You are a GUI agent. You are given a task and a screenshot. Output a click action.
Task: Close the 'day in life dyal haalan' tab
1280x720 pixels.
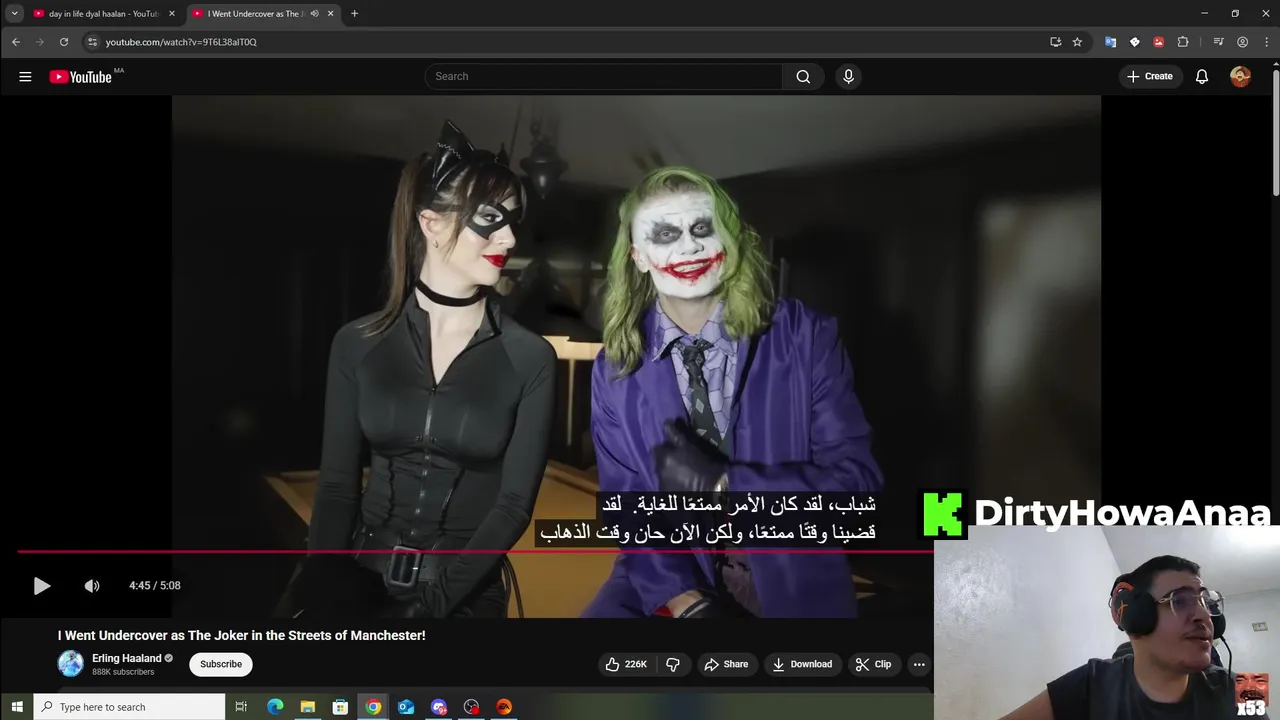coord(172,14)
